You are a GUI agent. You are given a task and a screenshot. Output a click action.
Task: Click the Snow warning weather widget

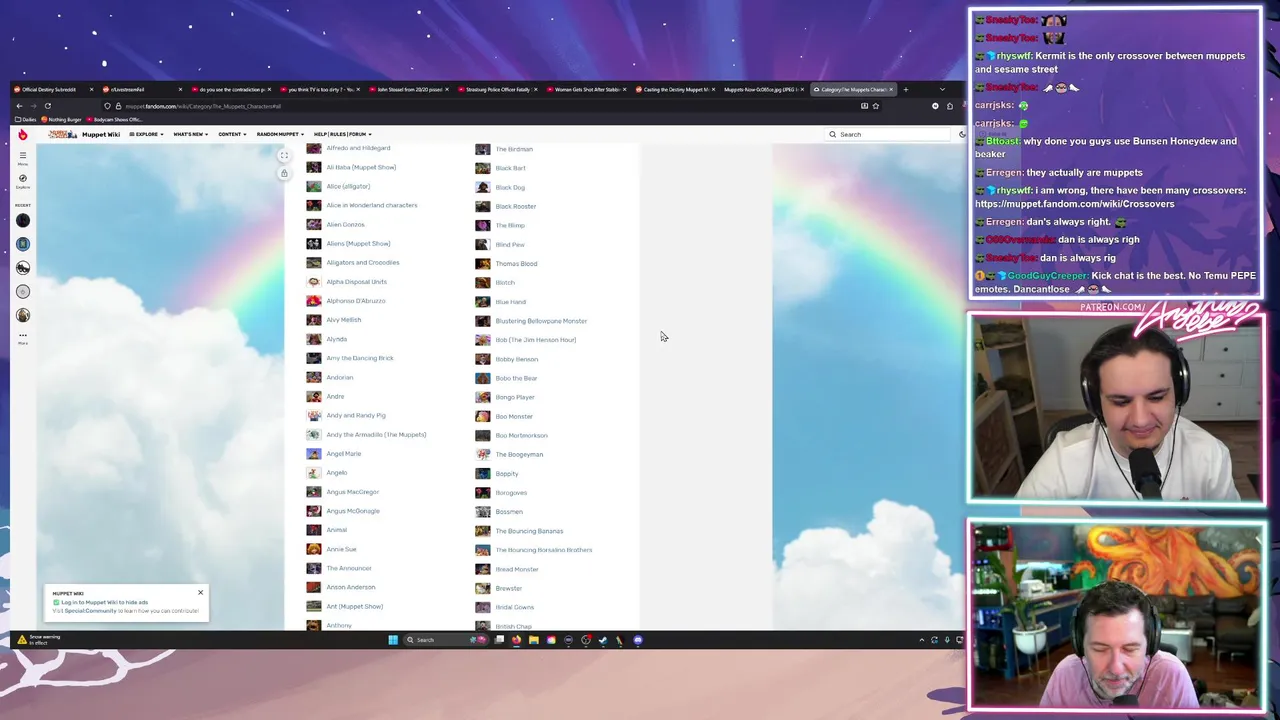37,639
